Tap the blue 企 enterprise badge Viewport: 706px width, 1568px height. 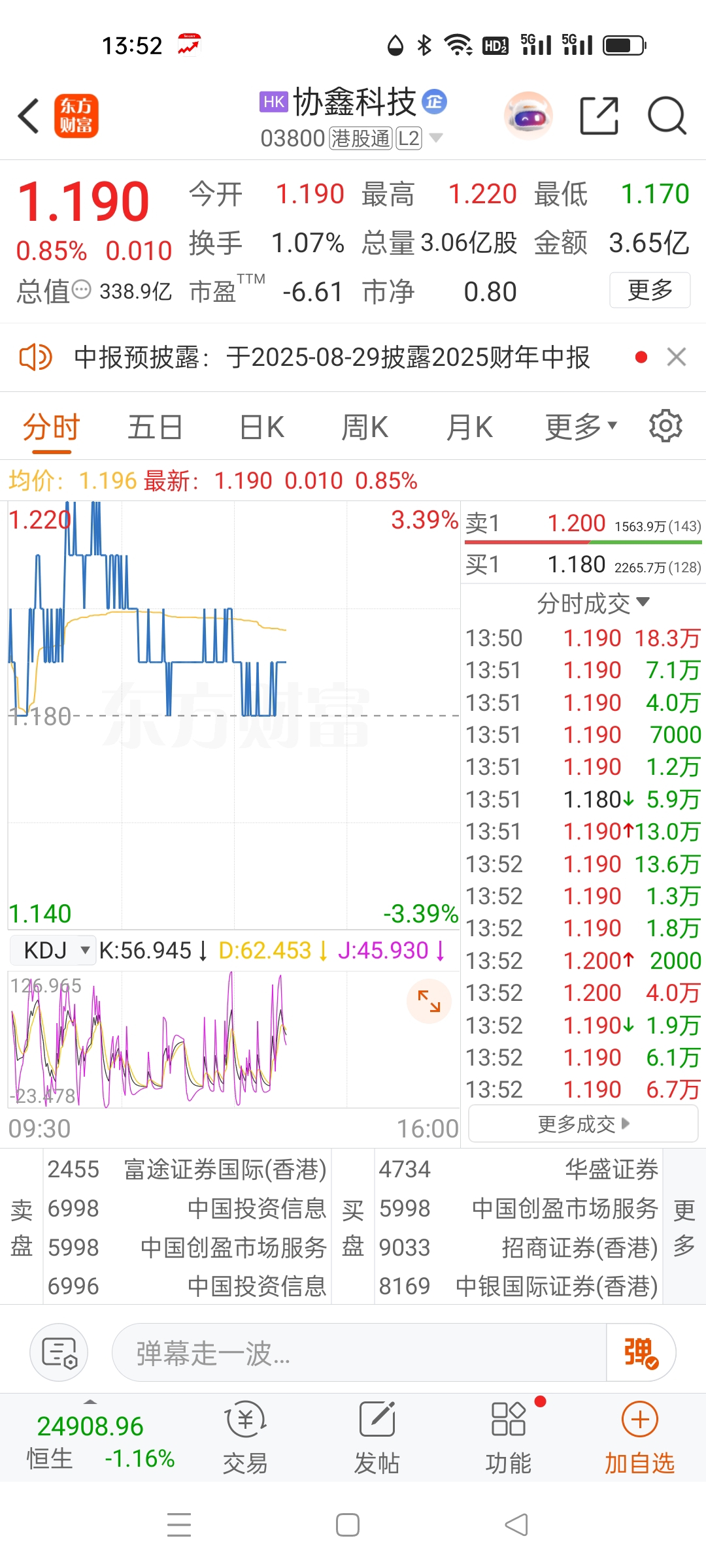(x=434, y=101)
